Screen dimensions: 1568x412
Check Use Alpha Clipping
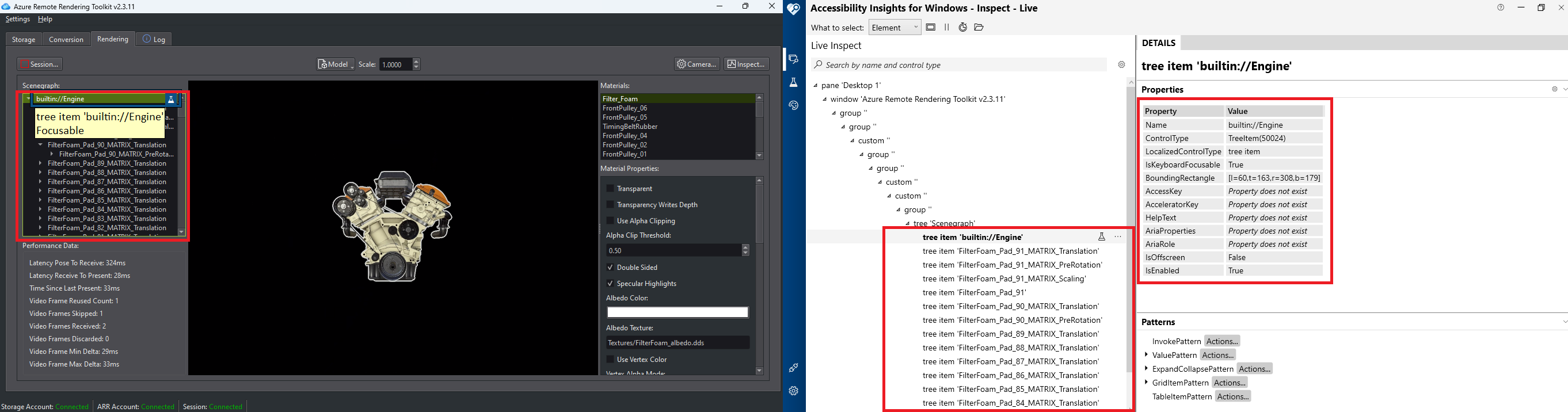point(610,221)
